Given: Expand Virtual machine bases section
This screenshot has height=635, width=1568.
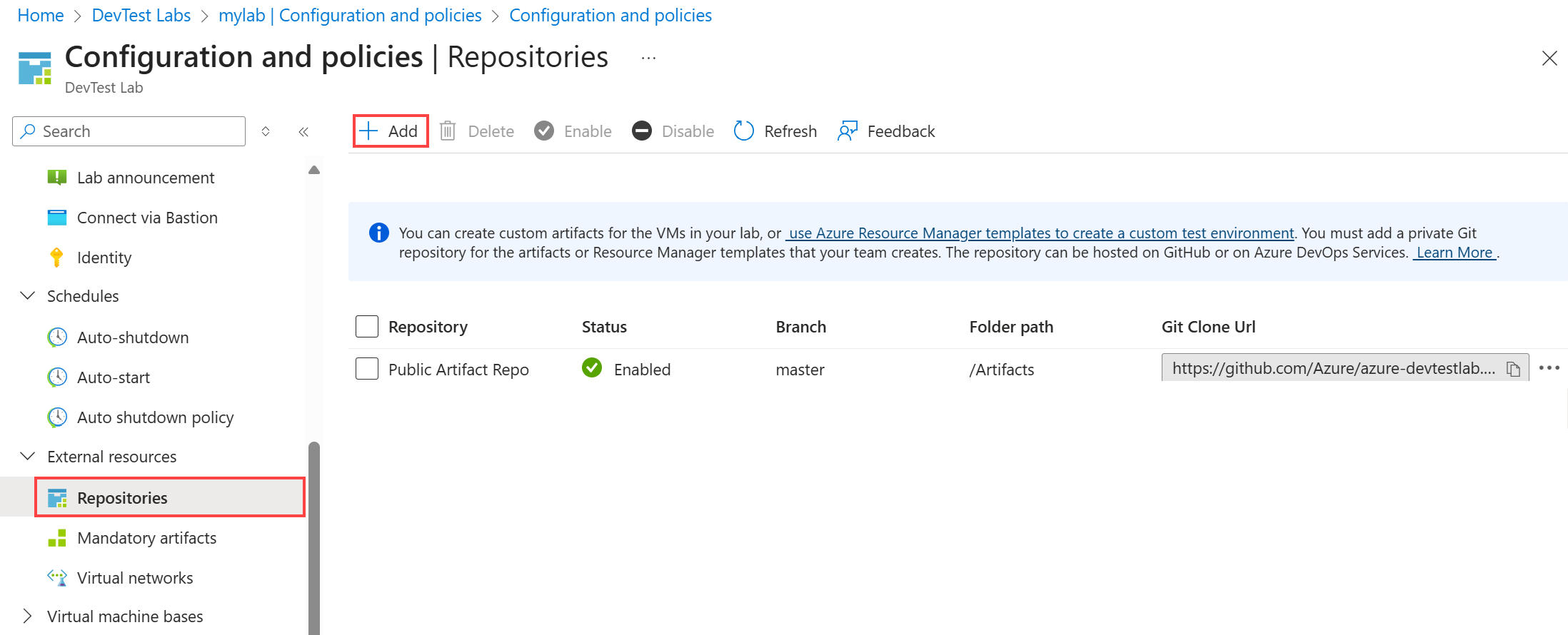Looking at the screenshot, I should point(28,616).
